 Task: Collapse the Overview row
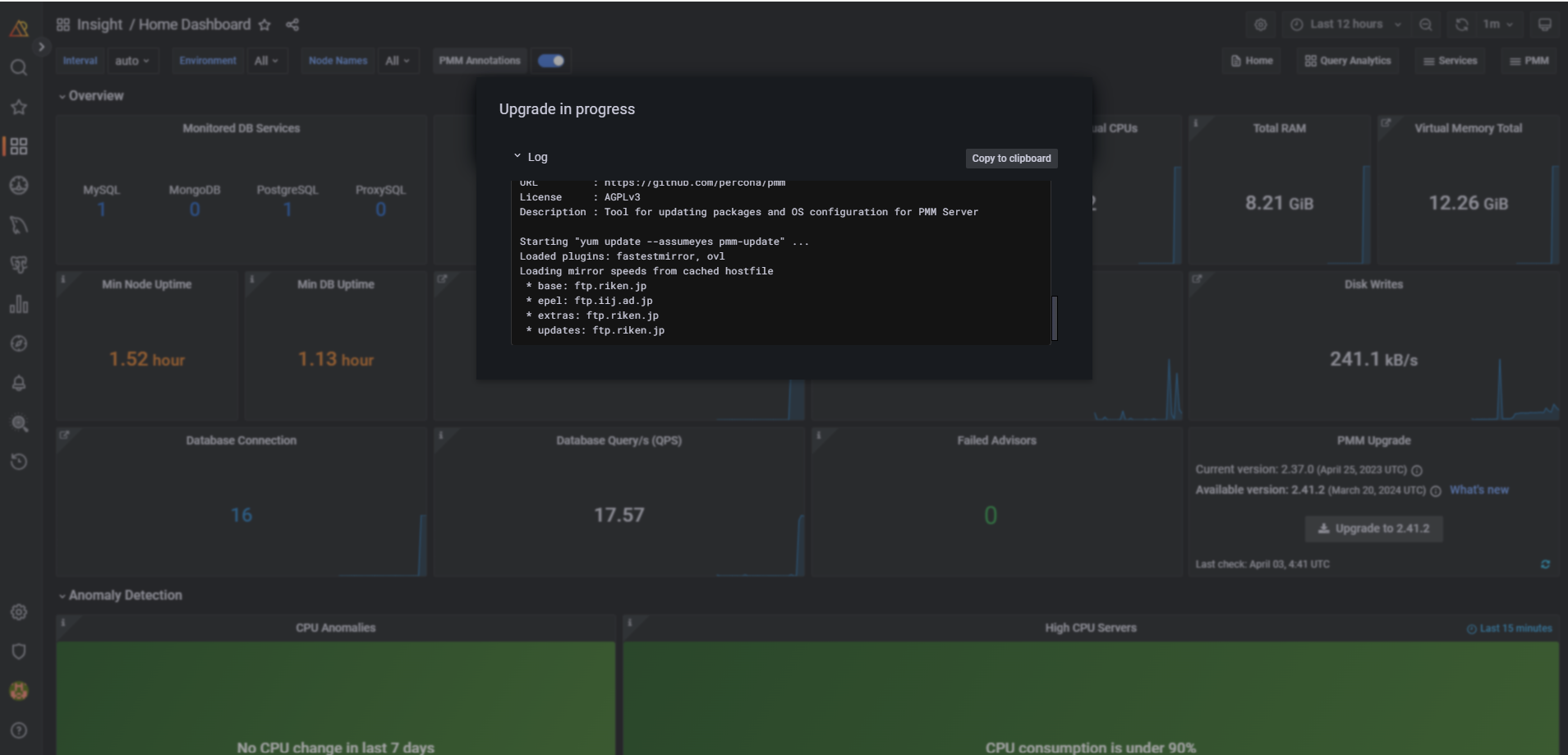(x=91, y=96)
